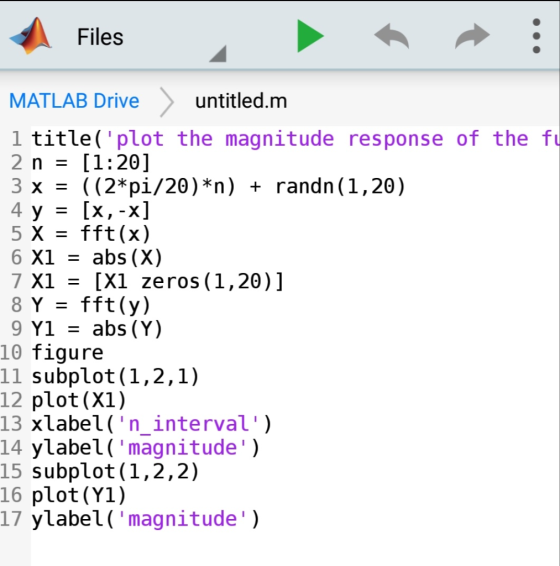Screen dimensions: 560x566
Task: Go to MATLAB Drive breadcrumb link
Action: pos(74,101)
